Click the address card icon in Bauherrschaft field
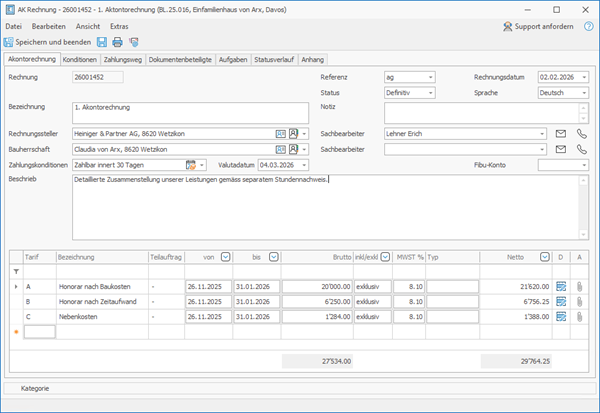This screenshot has height=413, width=600. pyautogui.click(x=280, y=150)
